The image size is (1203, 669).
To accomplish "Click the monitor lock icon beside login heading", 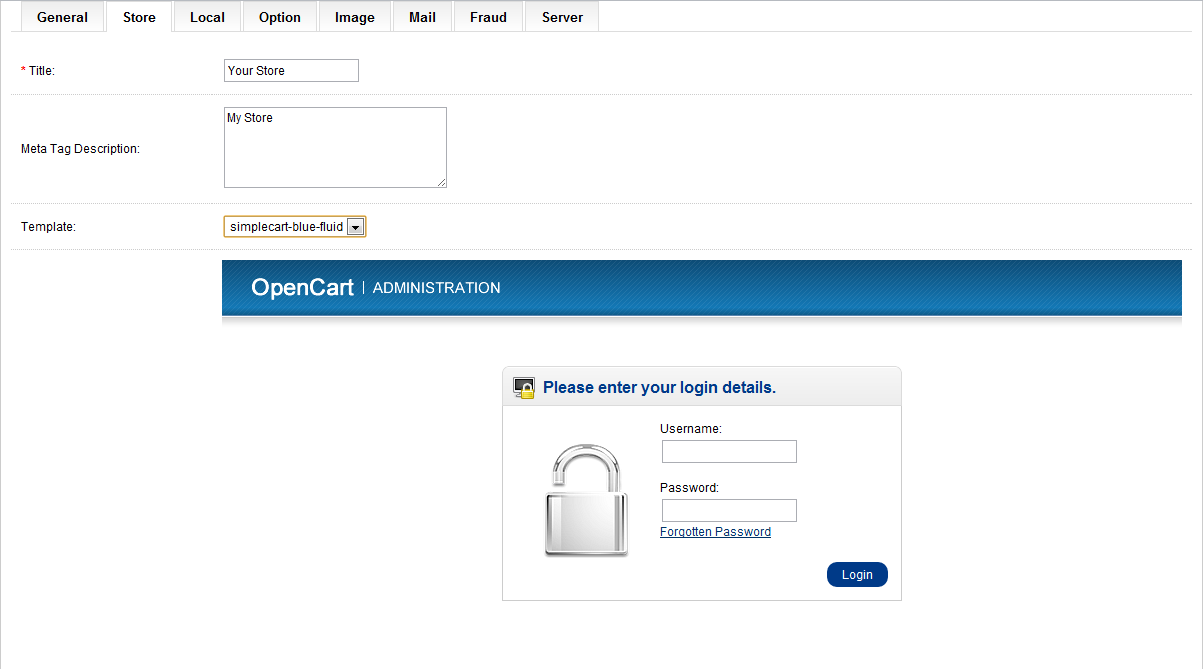I will click(524, 388).
